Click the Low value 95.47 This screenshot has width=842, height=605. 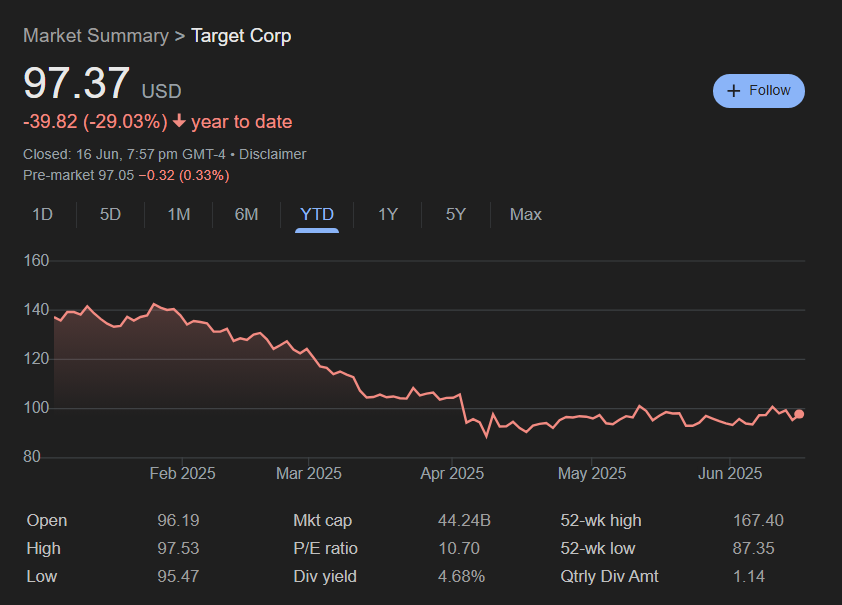pos(178,577)
